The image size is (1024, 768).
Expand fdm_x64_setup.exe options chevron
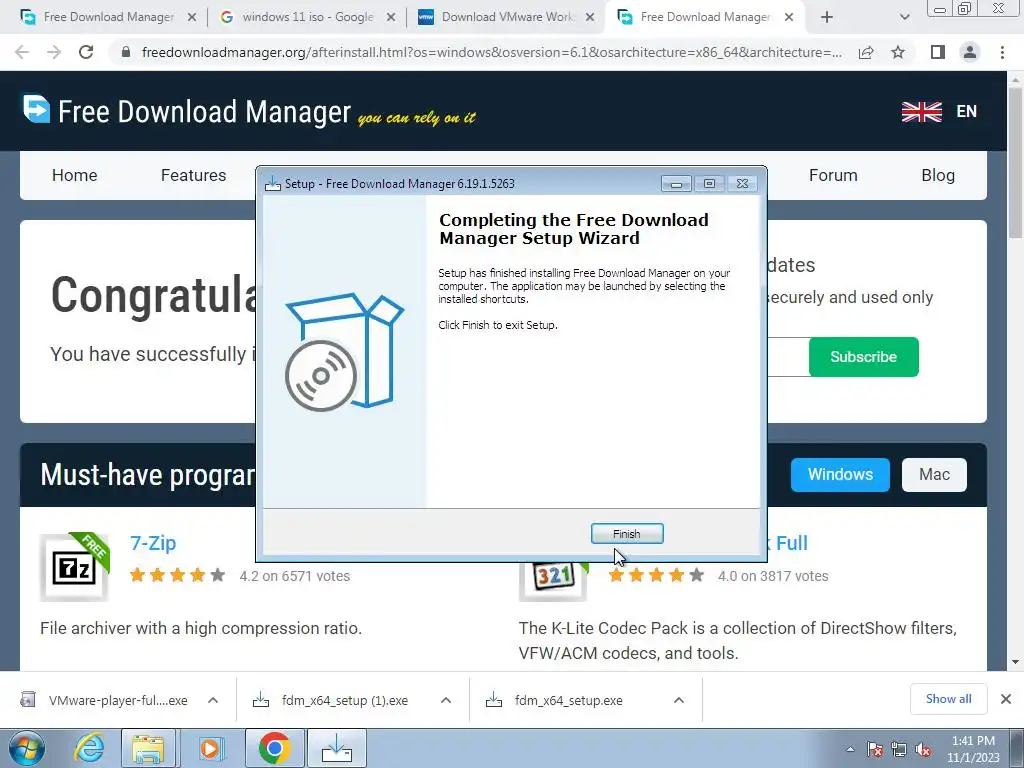pyautogui.click(x=679, y=700)
